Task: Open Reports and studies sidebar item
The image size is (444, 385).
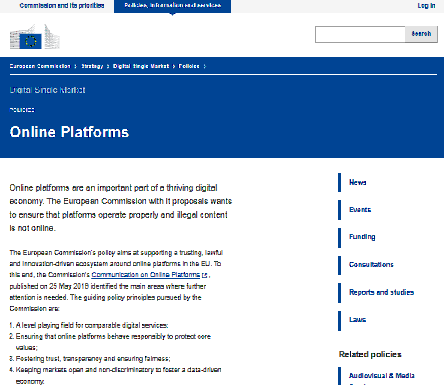Action: 381,292
